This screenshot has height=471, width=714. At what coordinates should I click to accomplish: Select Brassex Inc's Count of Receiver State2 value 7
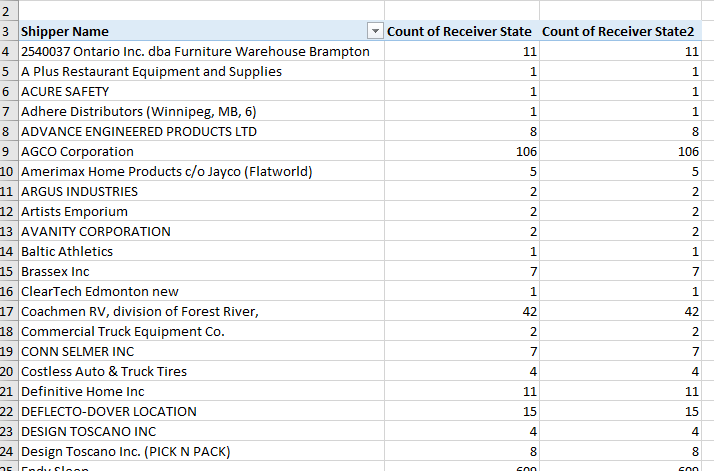[x=620, y=272]
